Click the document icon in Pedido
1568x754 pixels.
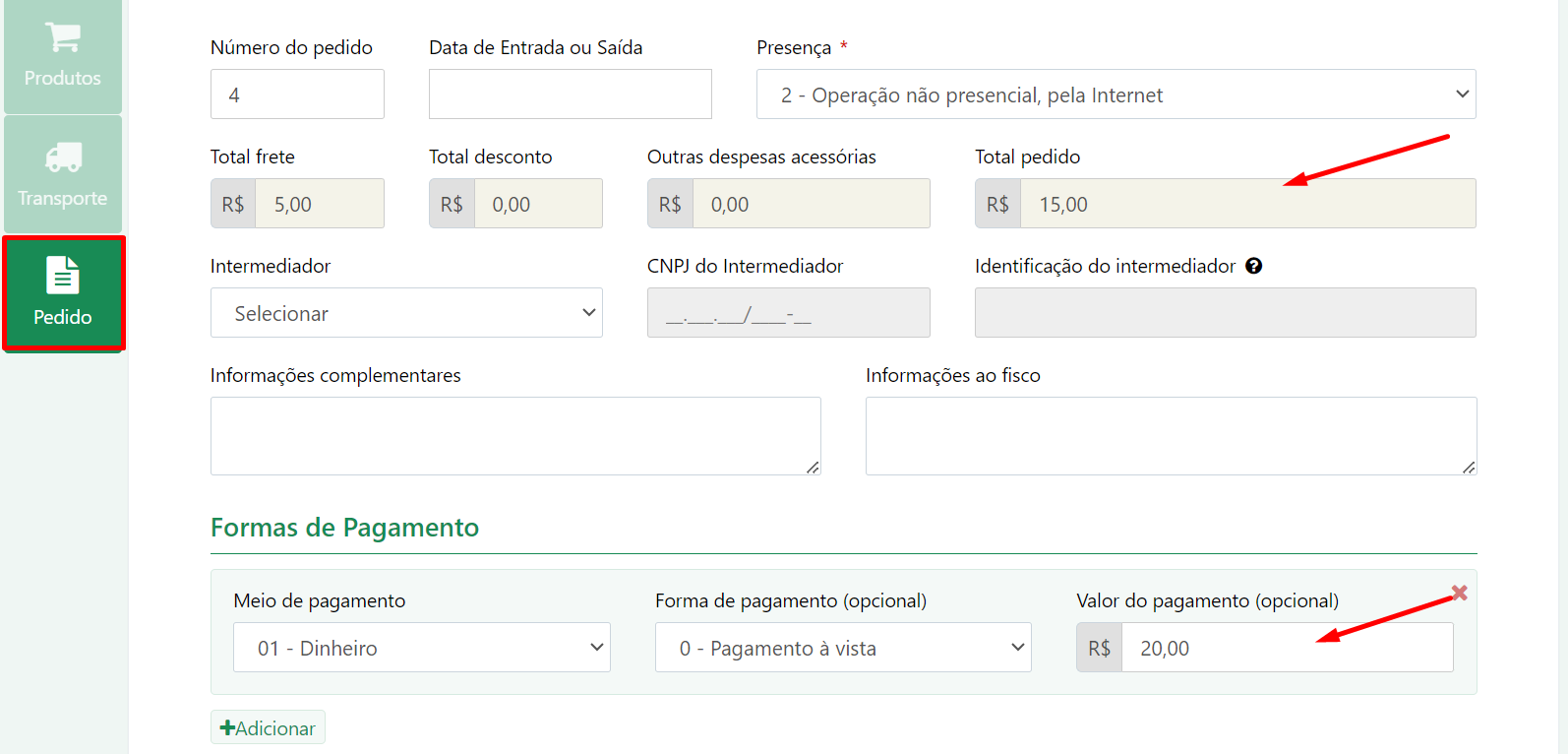(x=63, y=276)
